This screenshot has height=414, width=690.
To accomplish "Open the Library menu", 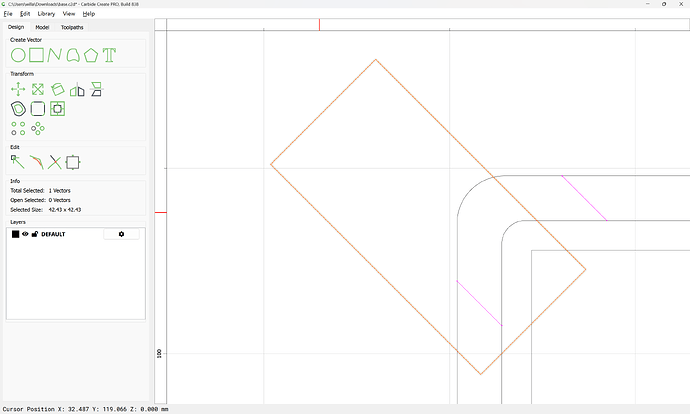I will [46, 14].
